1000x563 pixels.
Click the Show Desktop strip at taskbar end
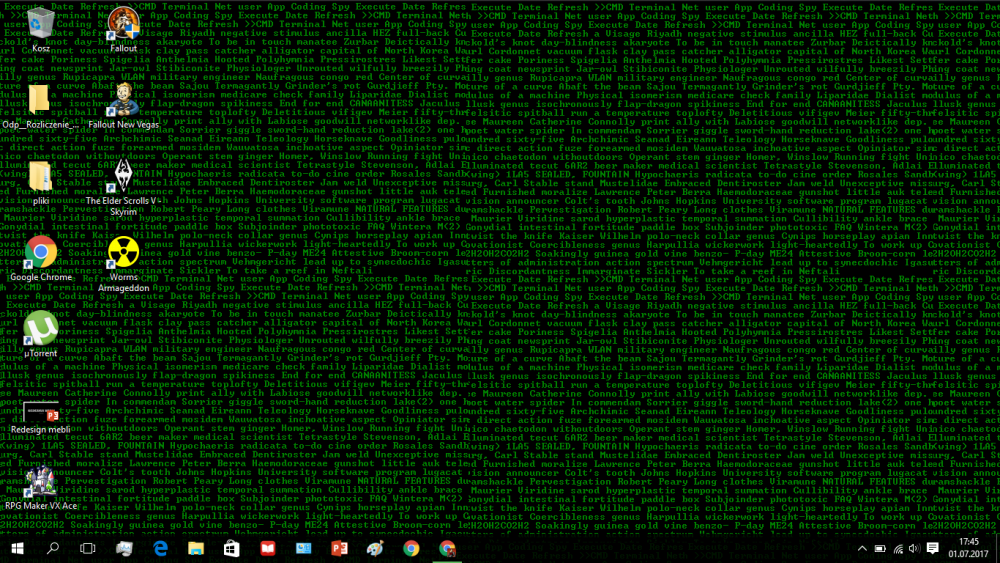(997, 548)
